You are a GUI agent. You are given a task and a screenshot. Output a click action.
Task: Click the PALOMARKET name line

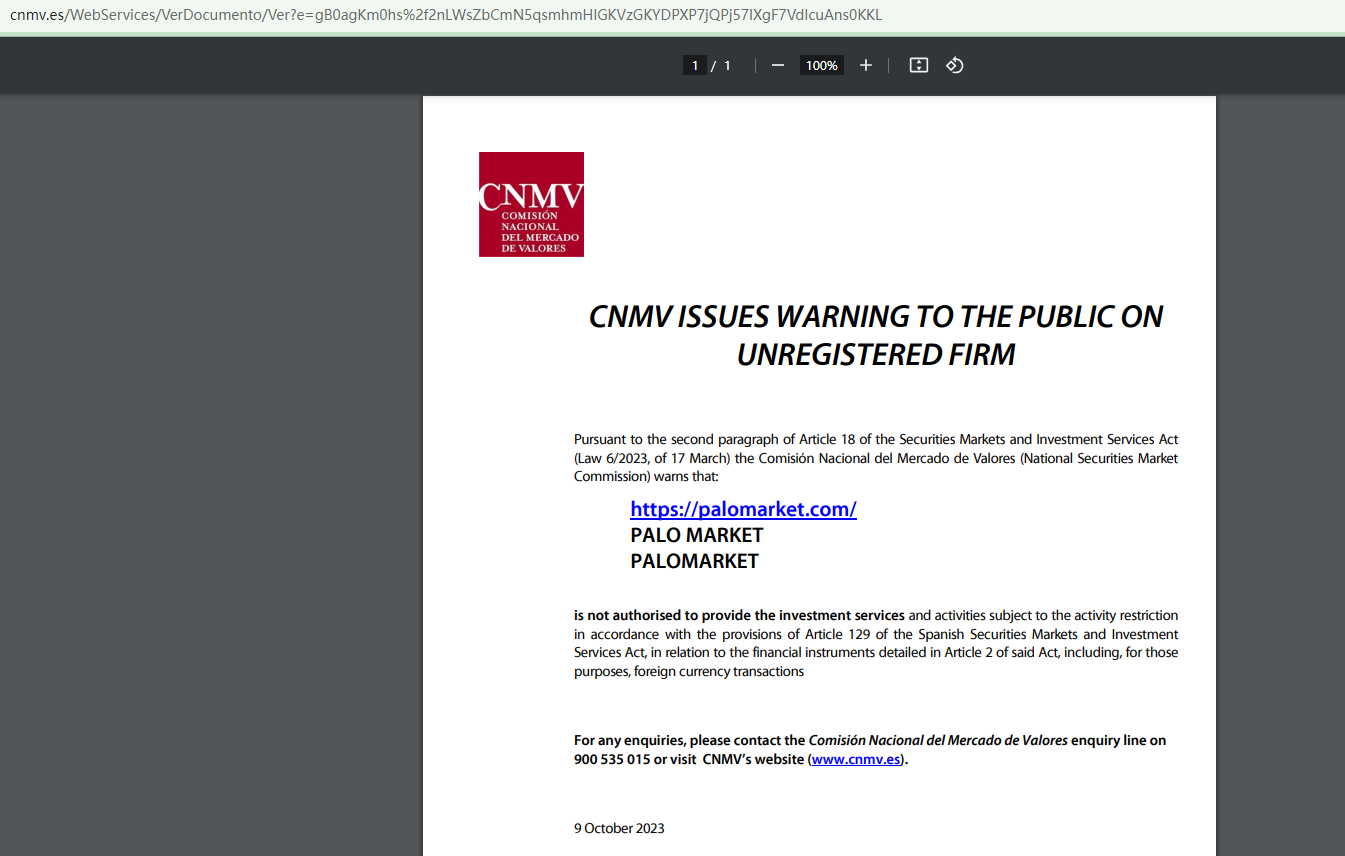[x=694, y=561]
